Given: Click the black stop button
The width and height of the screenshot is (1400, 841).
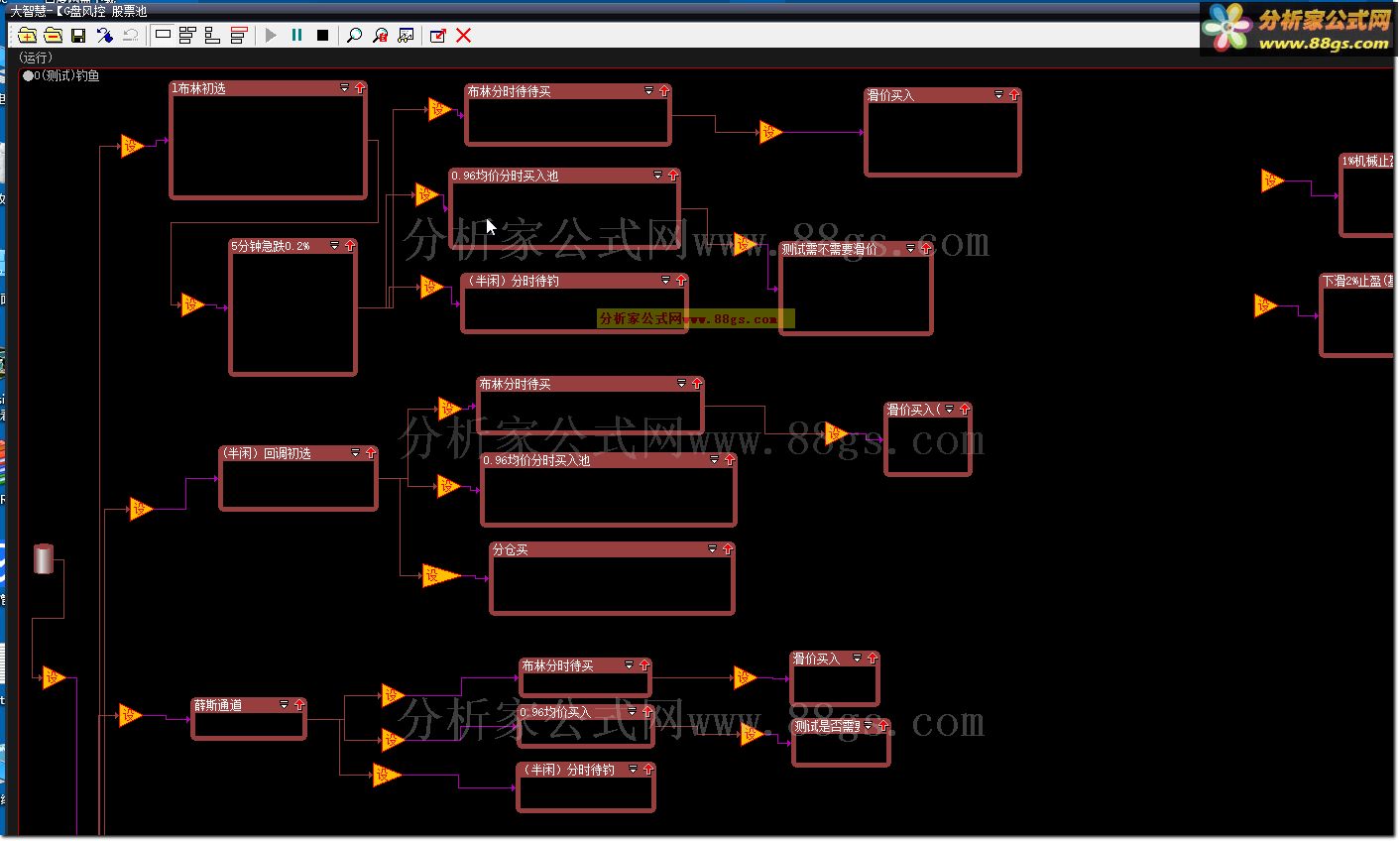Looking at the screenshot, I should [322, 36].
